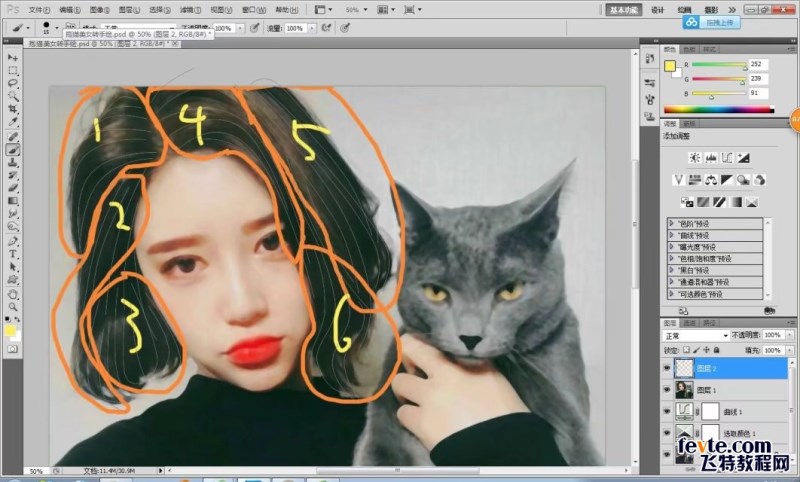This screenshot has width=800, height=482.
Task: Click the Color Balance scales icon
Action: coord(710,180)
